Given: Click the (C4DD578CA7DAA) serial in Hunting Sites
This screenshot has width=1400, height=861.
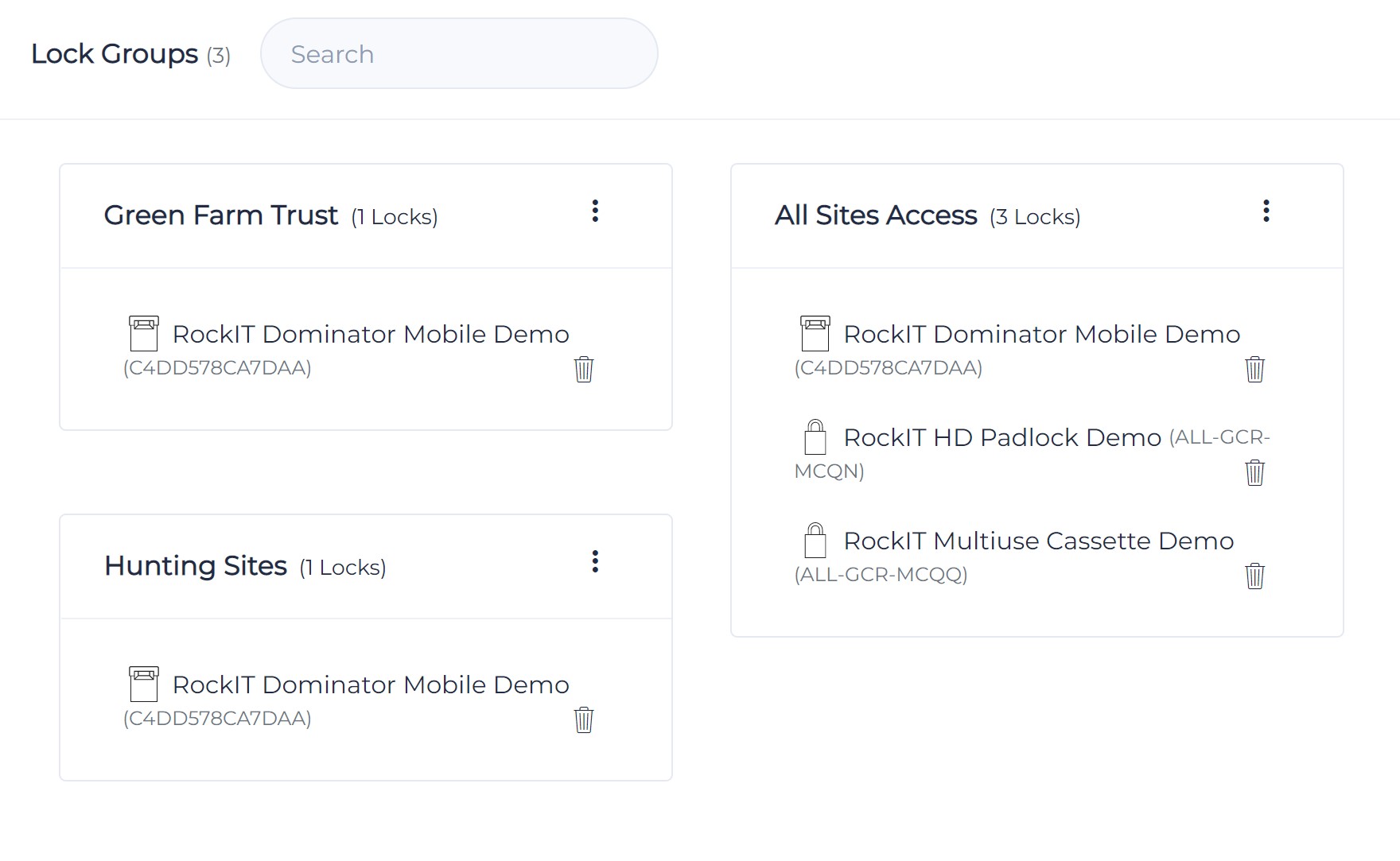Looking at the screenshot, I should 217,719.
